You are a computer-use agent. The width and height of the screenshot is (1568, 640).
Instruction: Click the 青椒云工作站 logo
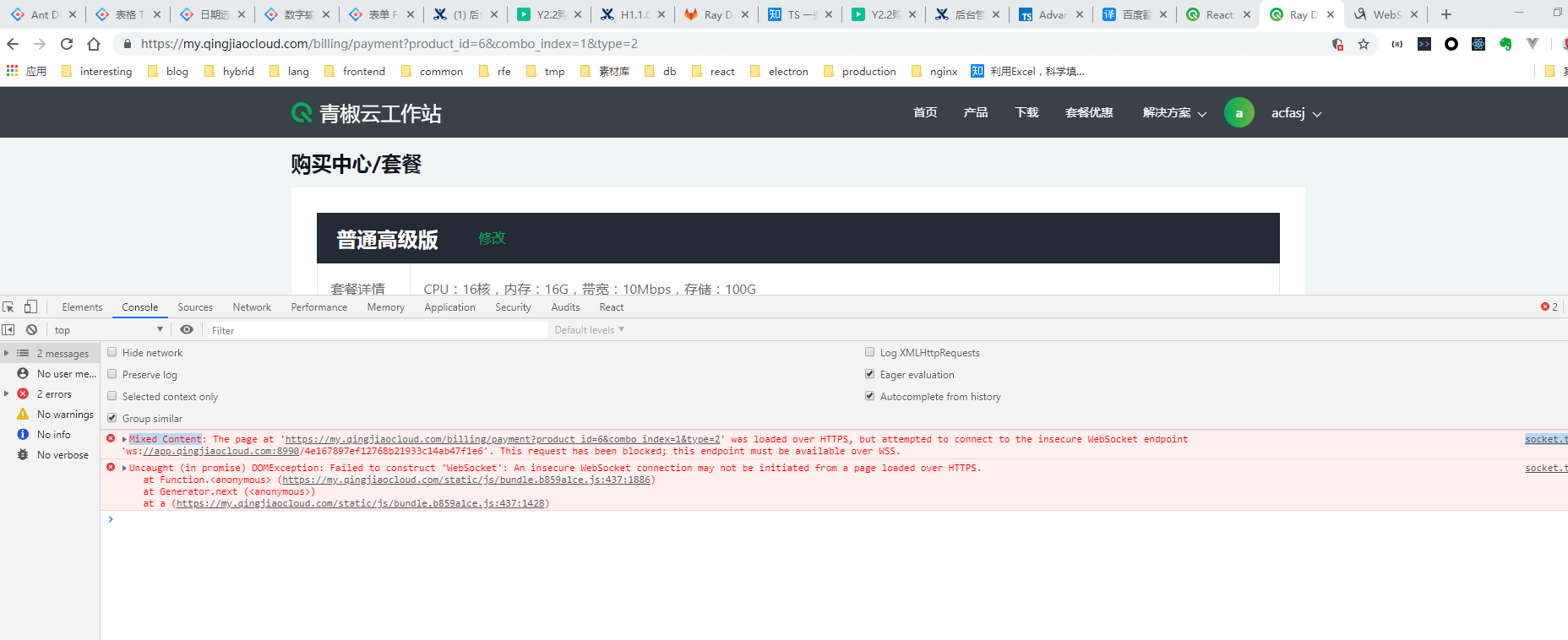click(366, 113)
